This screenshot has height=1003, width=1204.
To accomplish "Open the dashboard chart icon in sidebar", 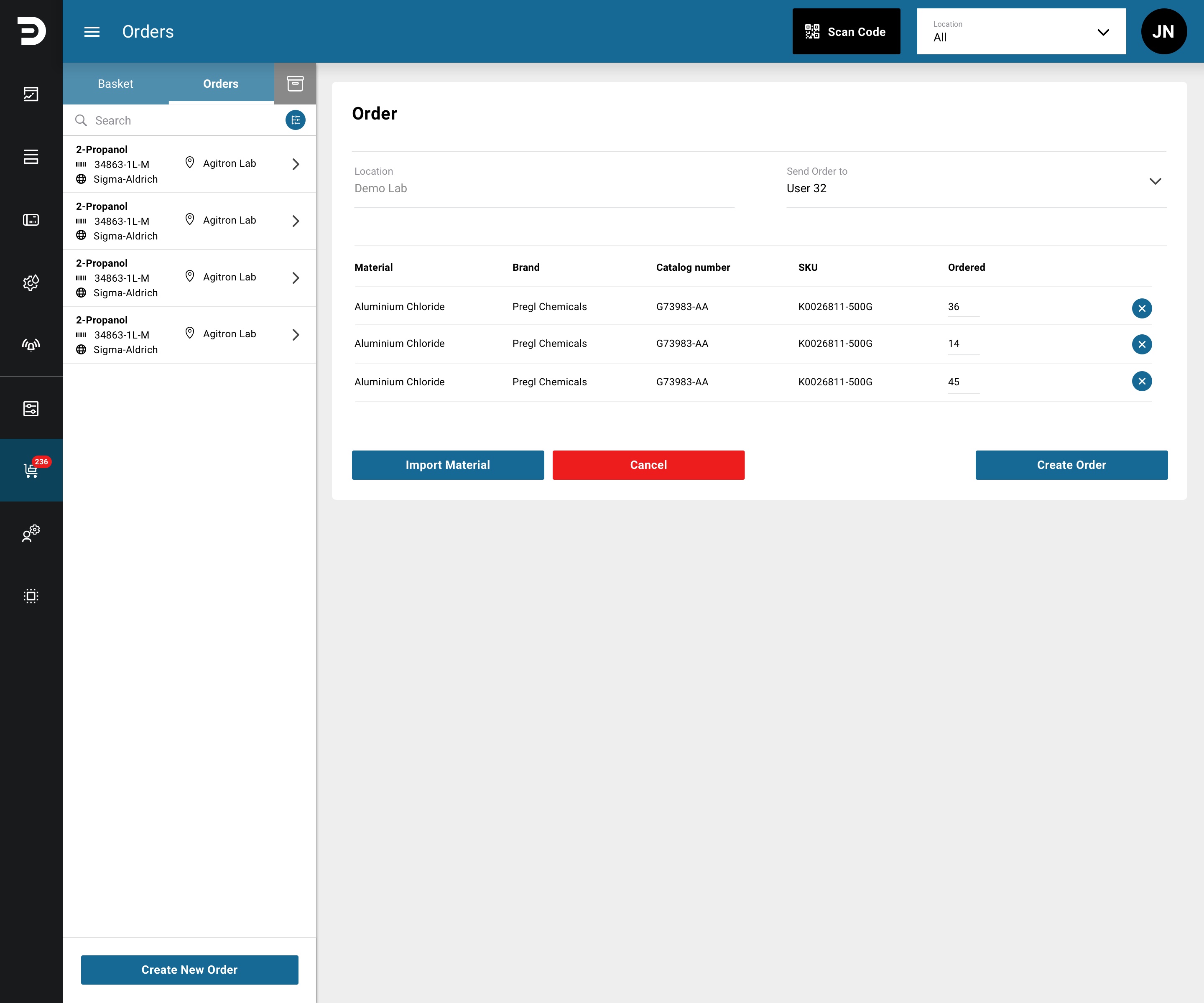I will pyautogui.click(x=31, y=94).
